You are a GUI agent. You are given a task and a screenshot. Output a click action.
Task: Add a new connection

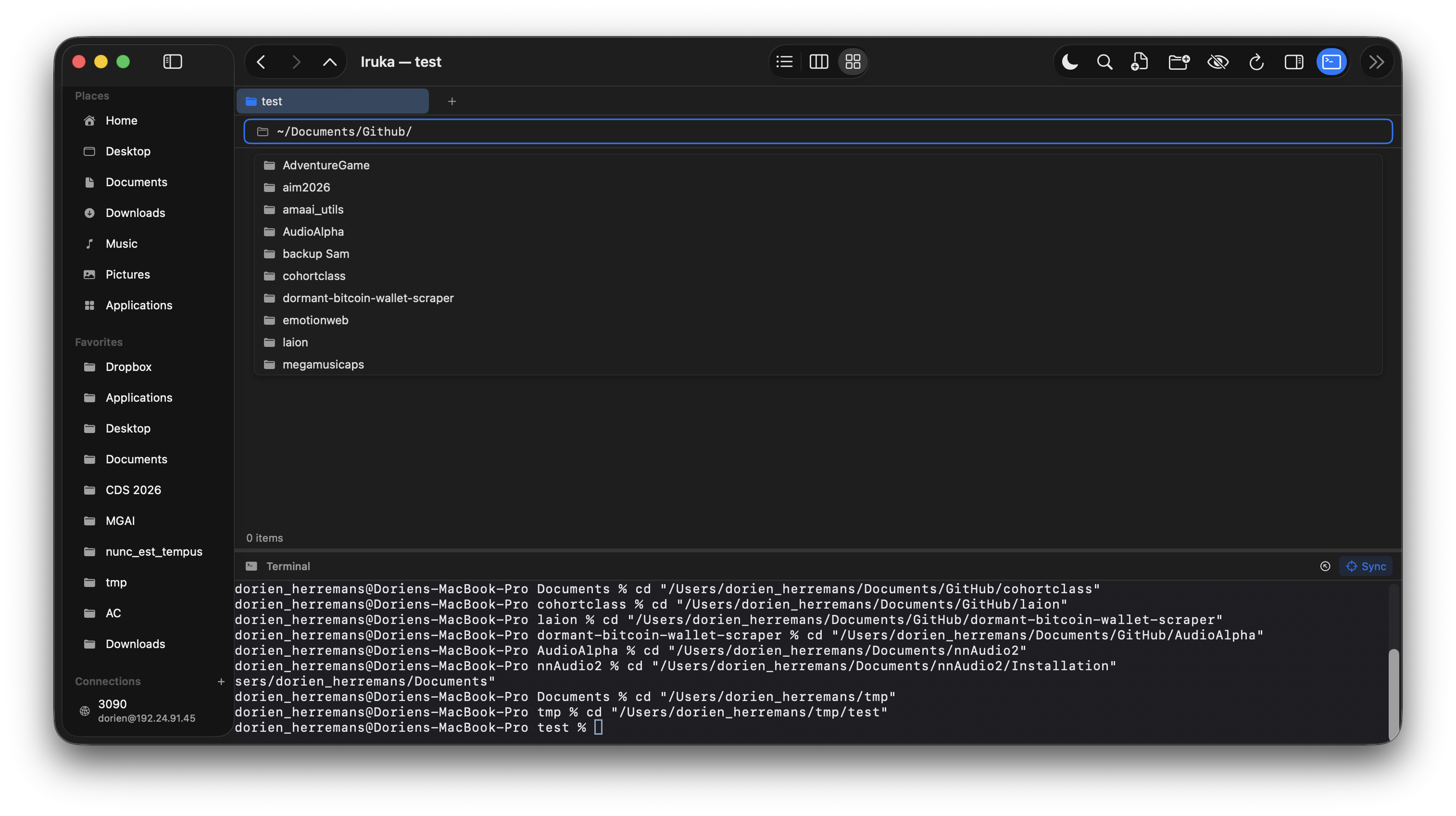tap(221, 681)
